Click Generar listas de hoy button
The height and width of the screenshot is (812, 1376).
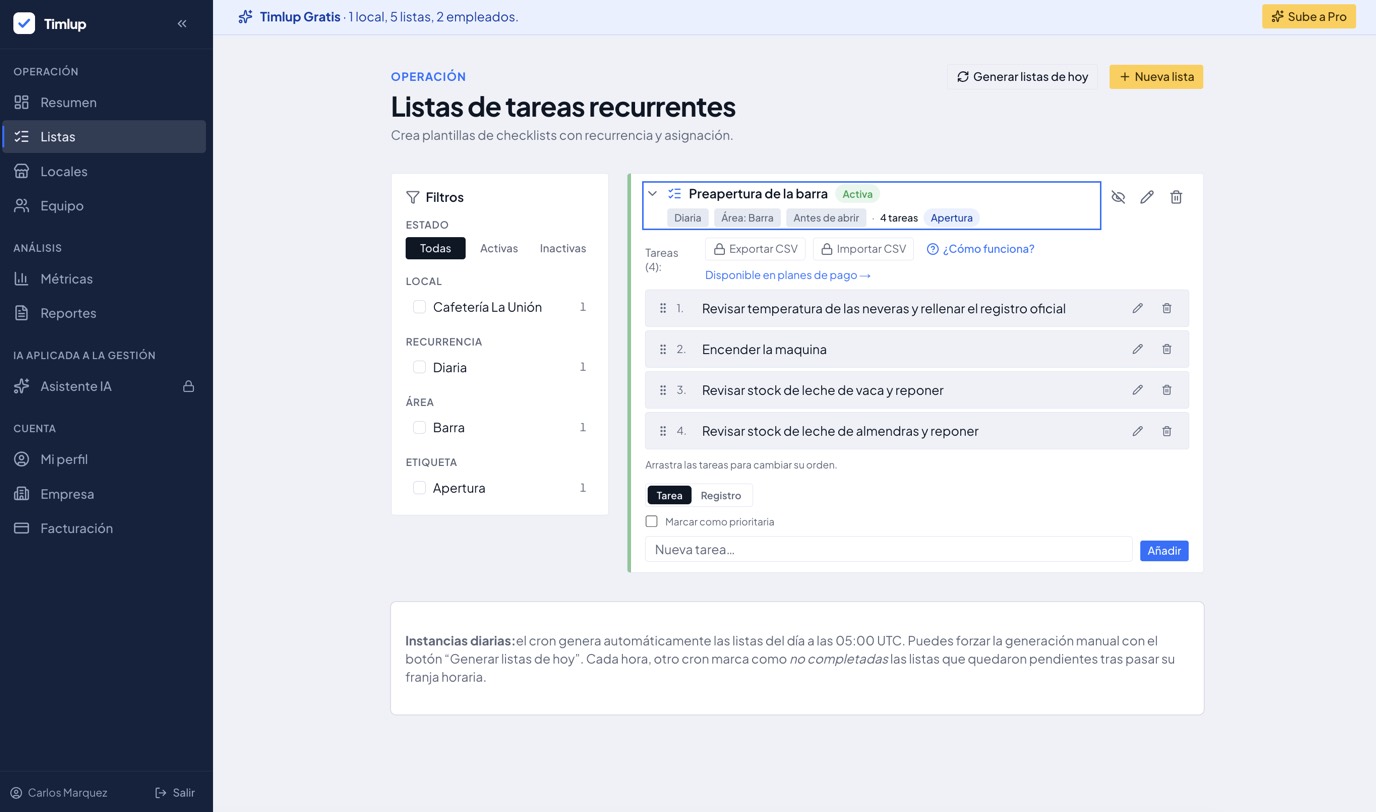coord(1022,76)
